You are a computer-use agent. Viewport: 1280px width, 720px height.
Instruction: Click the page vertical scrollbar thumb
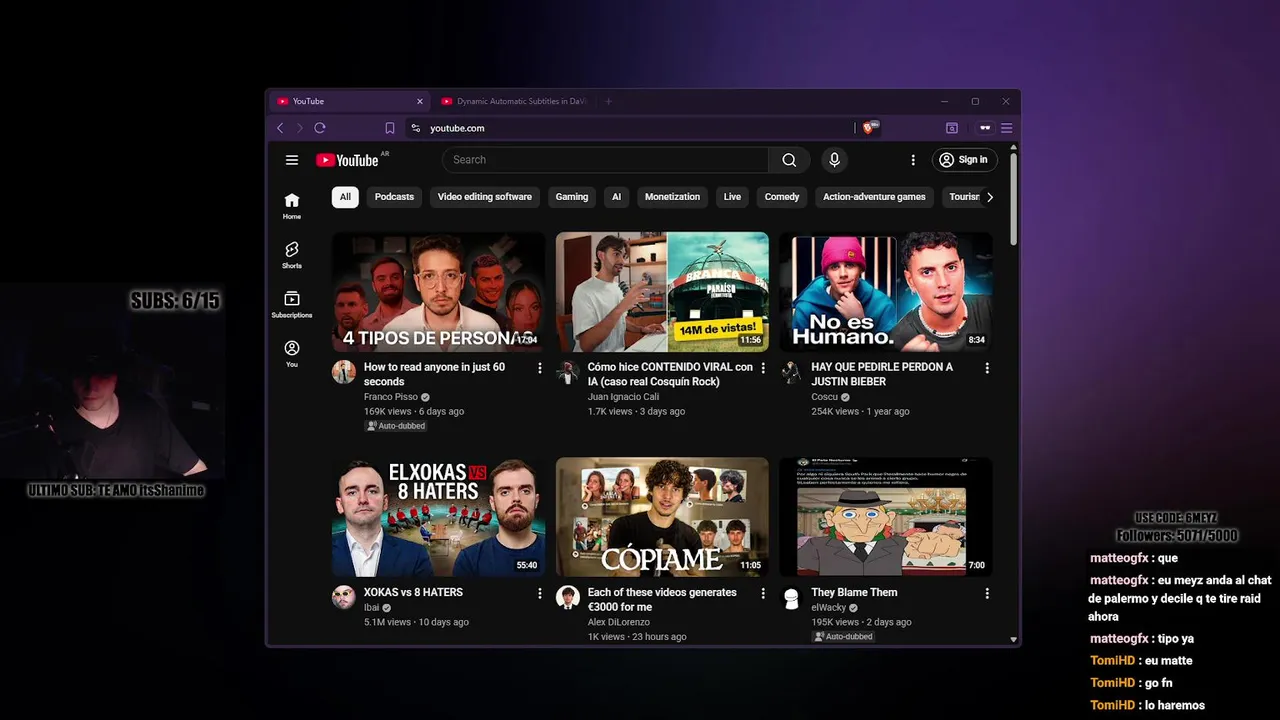coord(1013,198)
